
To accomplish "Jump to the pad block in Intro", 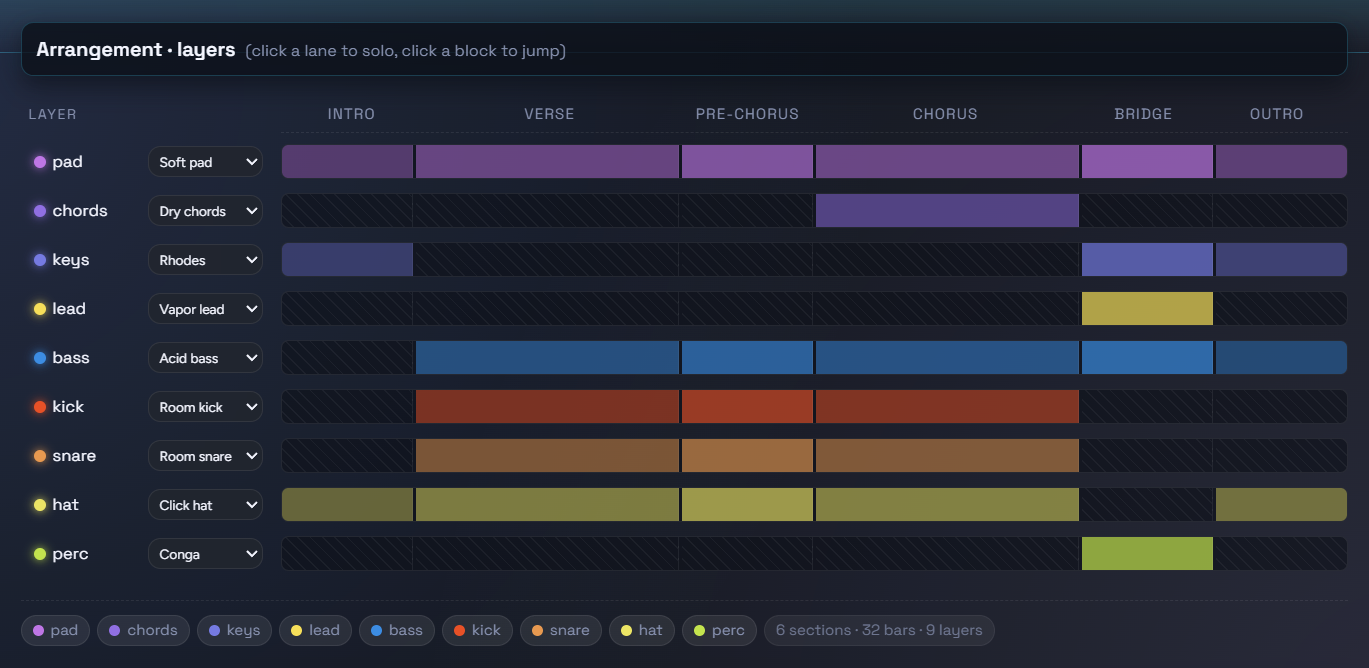I will [x=347, y=162].
